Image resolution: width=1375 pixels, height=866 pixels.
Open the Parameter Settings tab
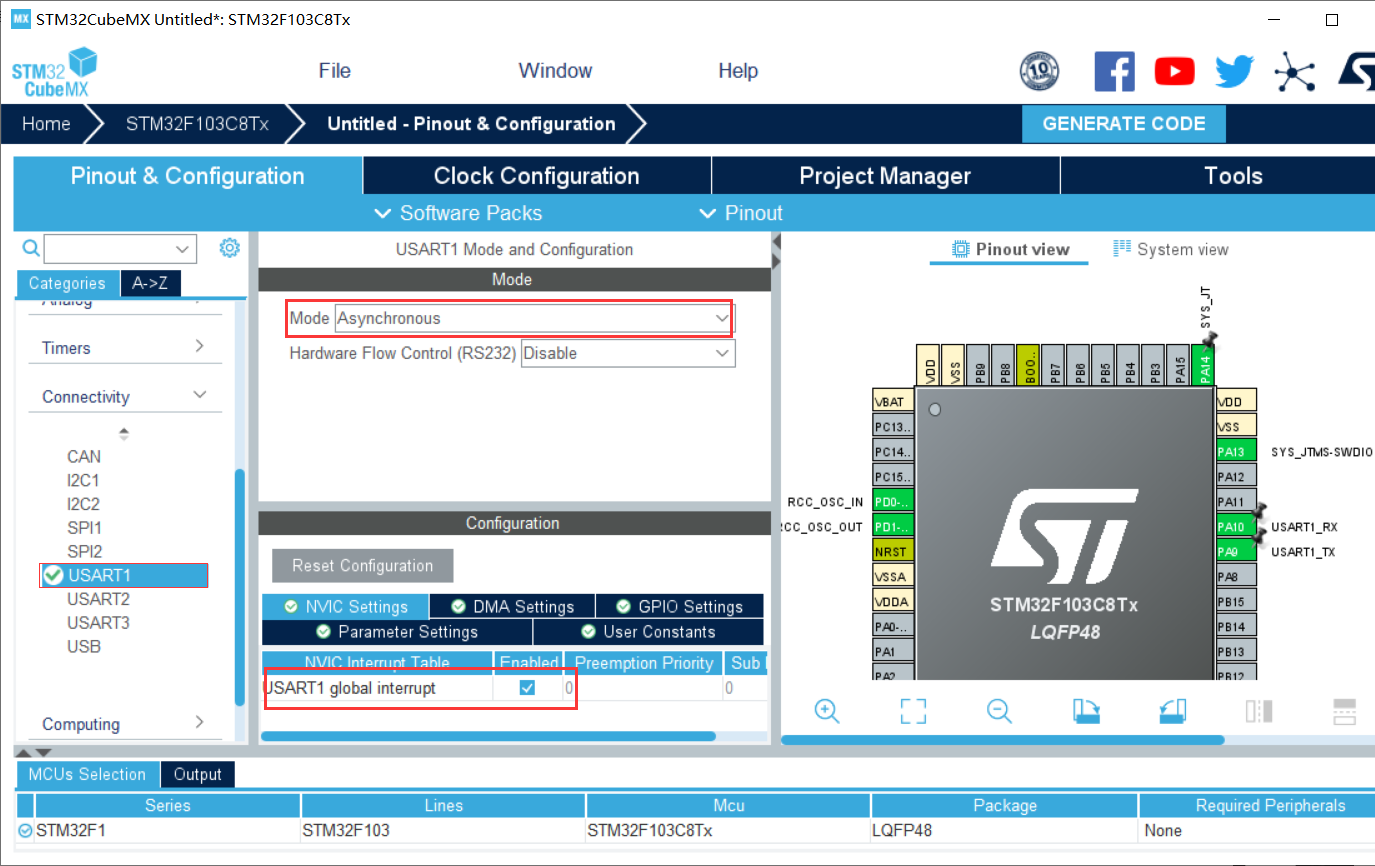click(x=397, y=632)
